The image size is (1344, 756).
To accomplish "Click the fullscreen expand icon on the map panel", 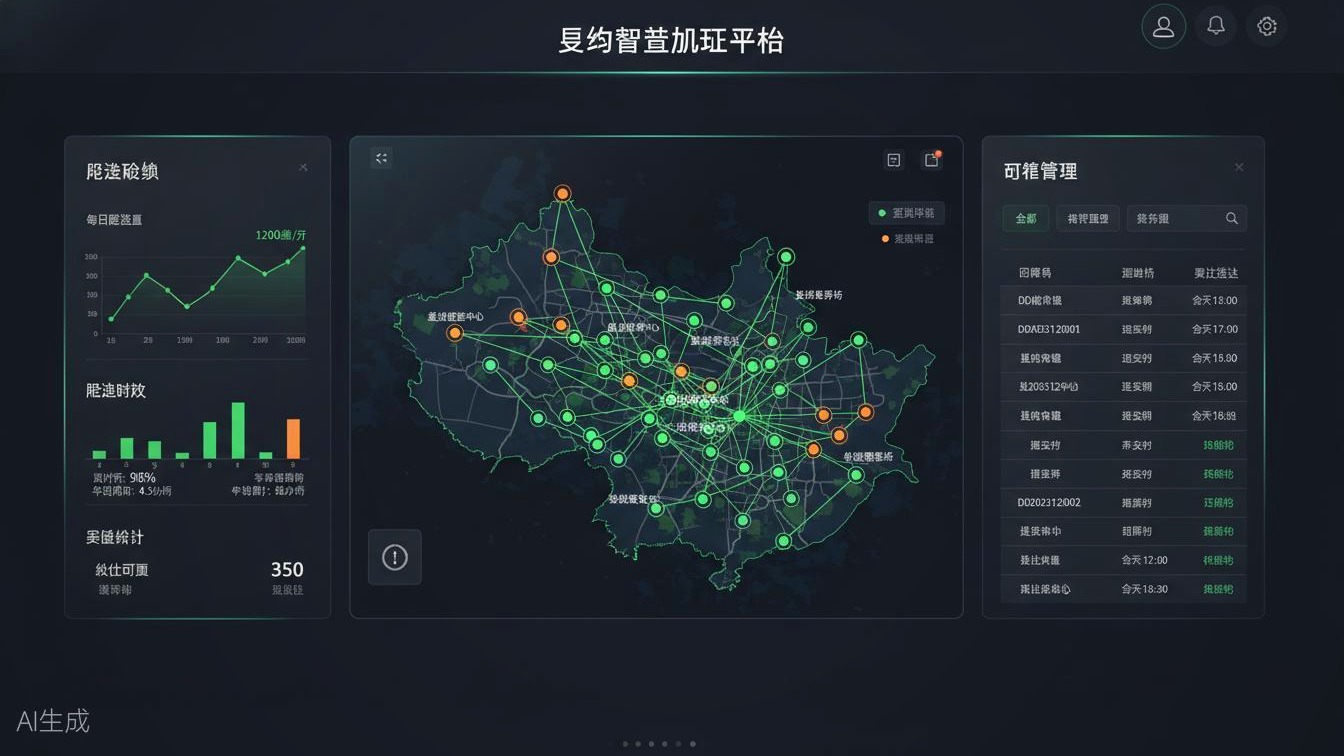I will click(x=381, y=158).
